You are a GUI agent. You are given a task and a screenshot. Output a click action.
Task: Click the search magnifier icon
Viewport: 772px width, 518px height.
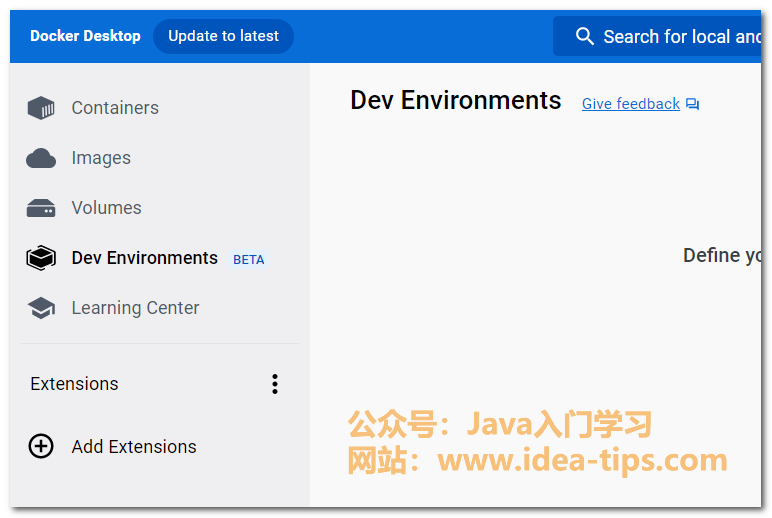585,36
